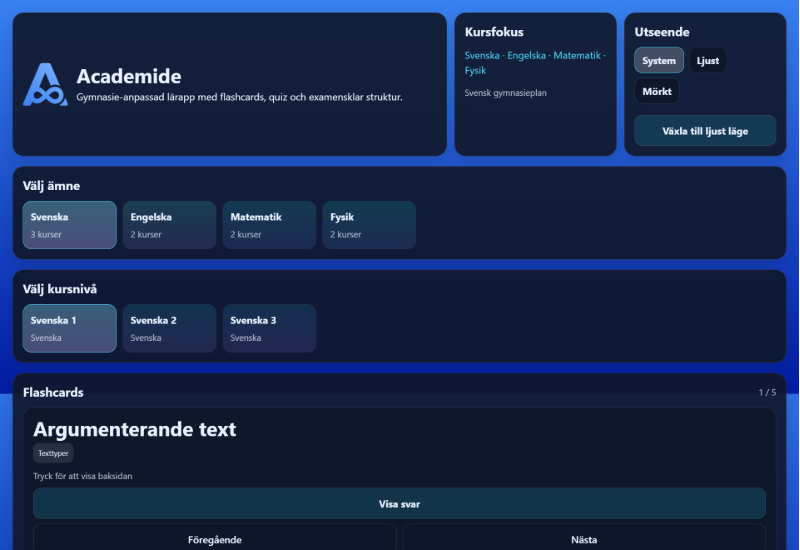The height and width of the screenshot is (550, 800).
Task: Go to previous flashcard with Föregående
Action: click(x=215, y=539)
